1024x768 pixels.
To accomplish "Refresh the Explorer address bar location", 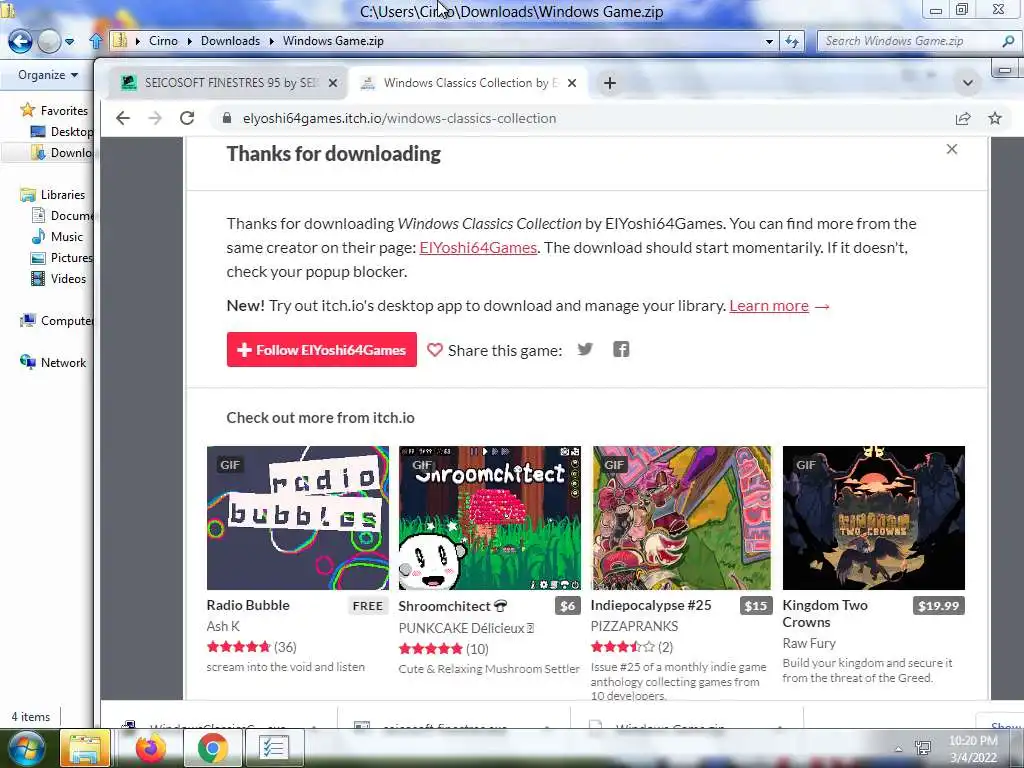I will 792,41.
